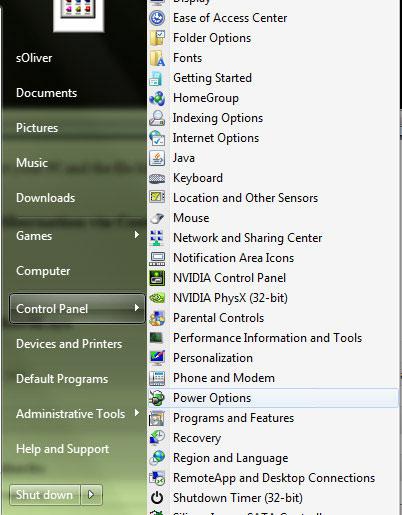Image resolution: width=402 pixels, height=515 pixels.
Task: Click the RemoteApp and Desktop Connections icon
Action: coord(157,478)
